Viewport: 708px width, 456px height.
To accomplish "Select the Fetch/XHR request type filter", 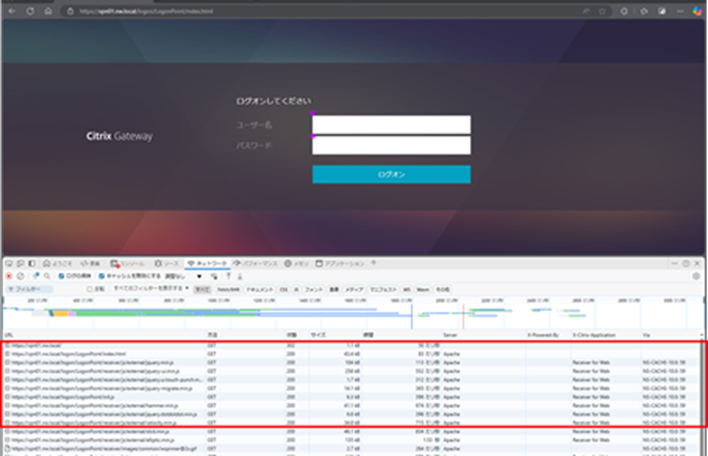I will [228, 289].
